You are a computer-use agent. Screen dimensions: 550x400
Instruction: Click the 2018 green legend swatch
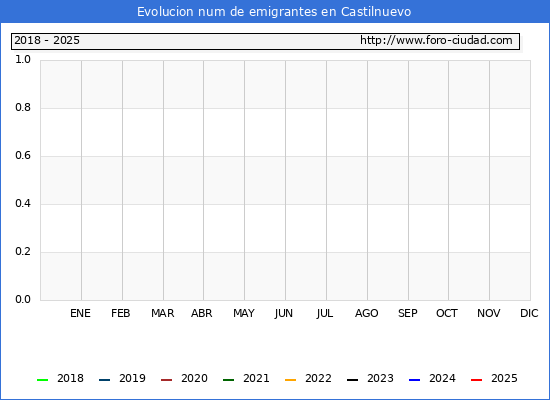42,380
